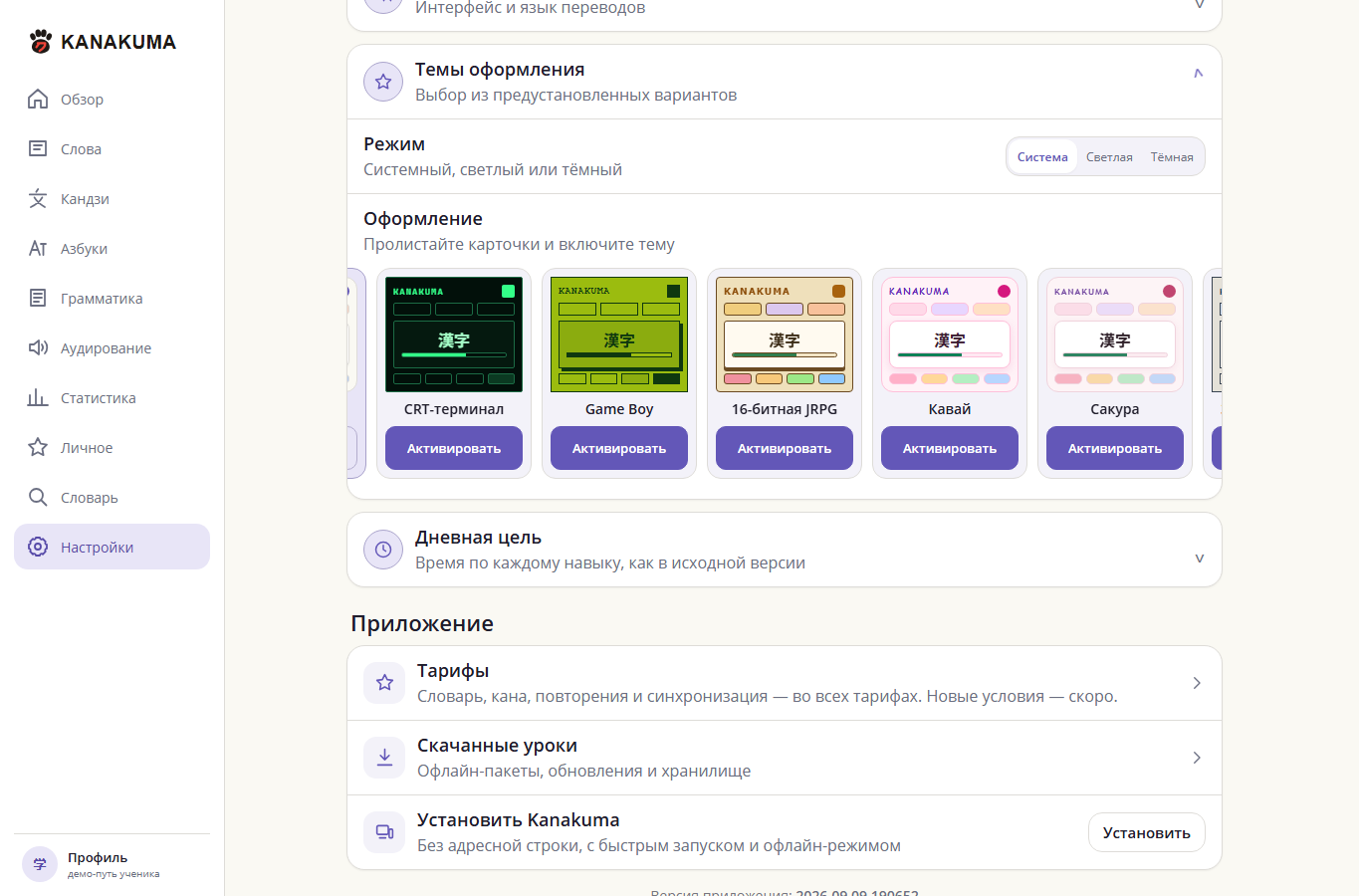Open Тарифы via its right chevron
The image size is (1359, 896).
[x=1197, y=683]
